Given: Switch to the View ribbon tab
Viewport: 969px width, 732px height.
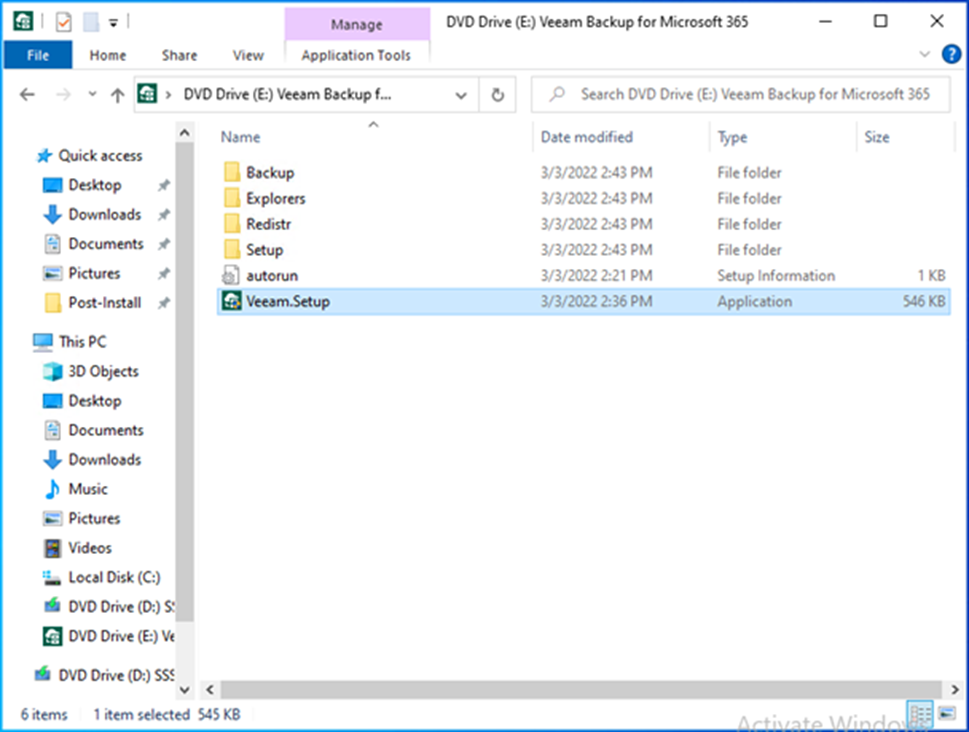Looking at the screenshot, I should [248, 55].
